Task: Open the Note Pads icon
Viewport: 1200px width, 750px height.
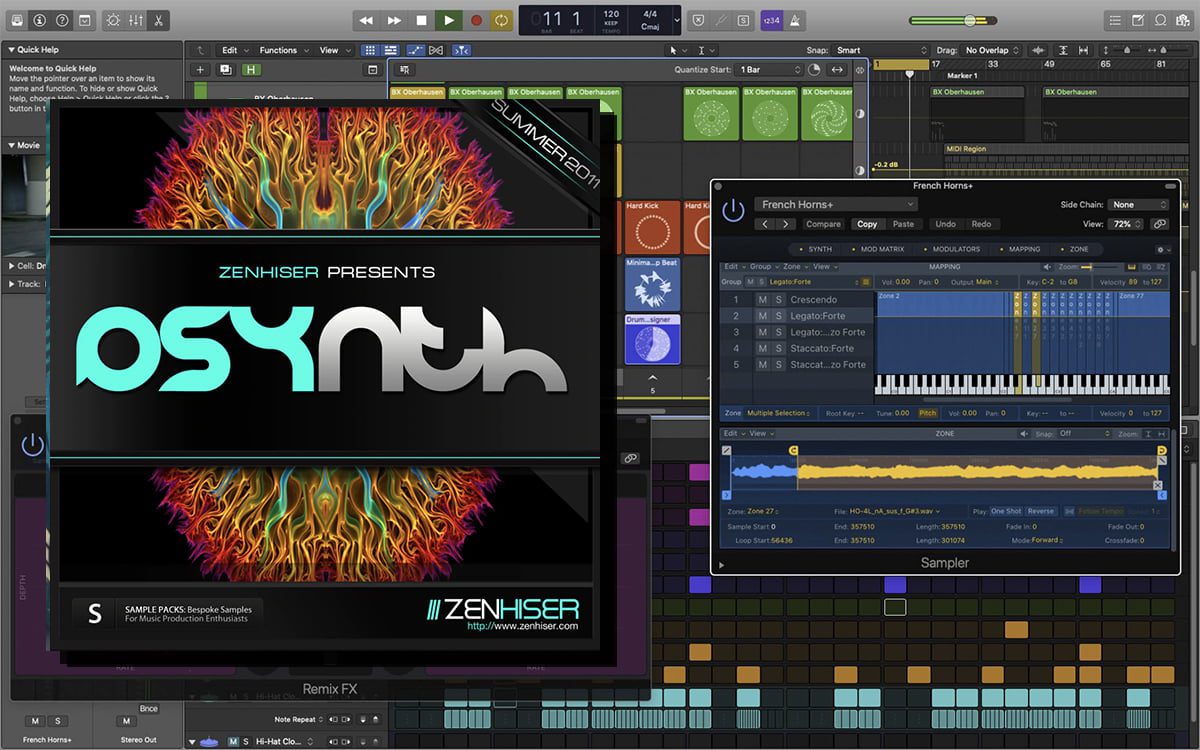Action: 1139,20
